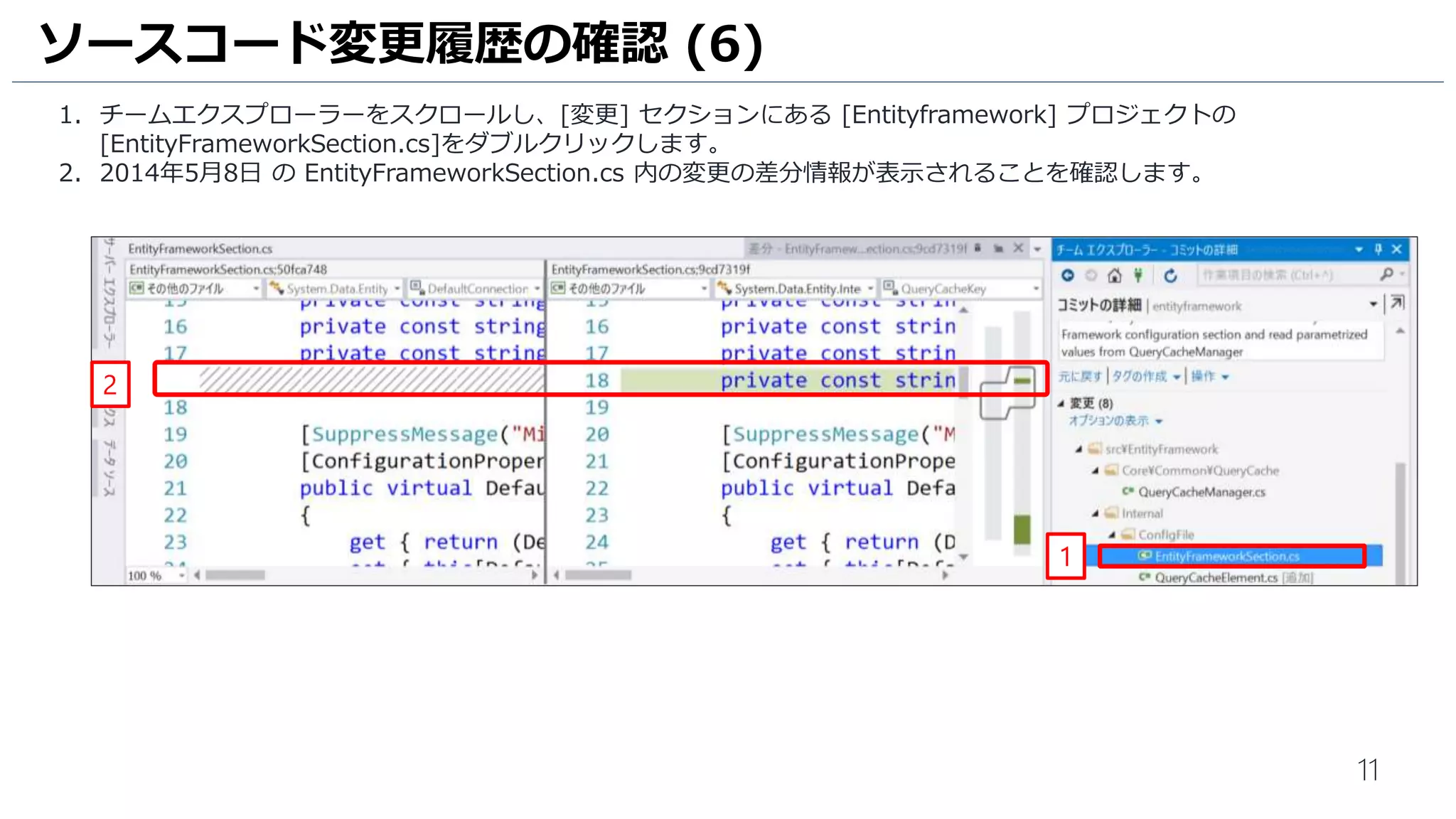This screenshot has width=1456, height=819.
Task: Select QueryCacheManager.cs in changes
Action: (1201, 492)
